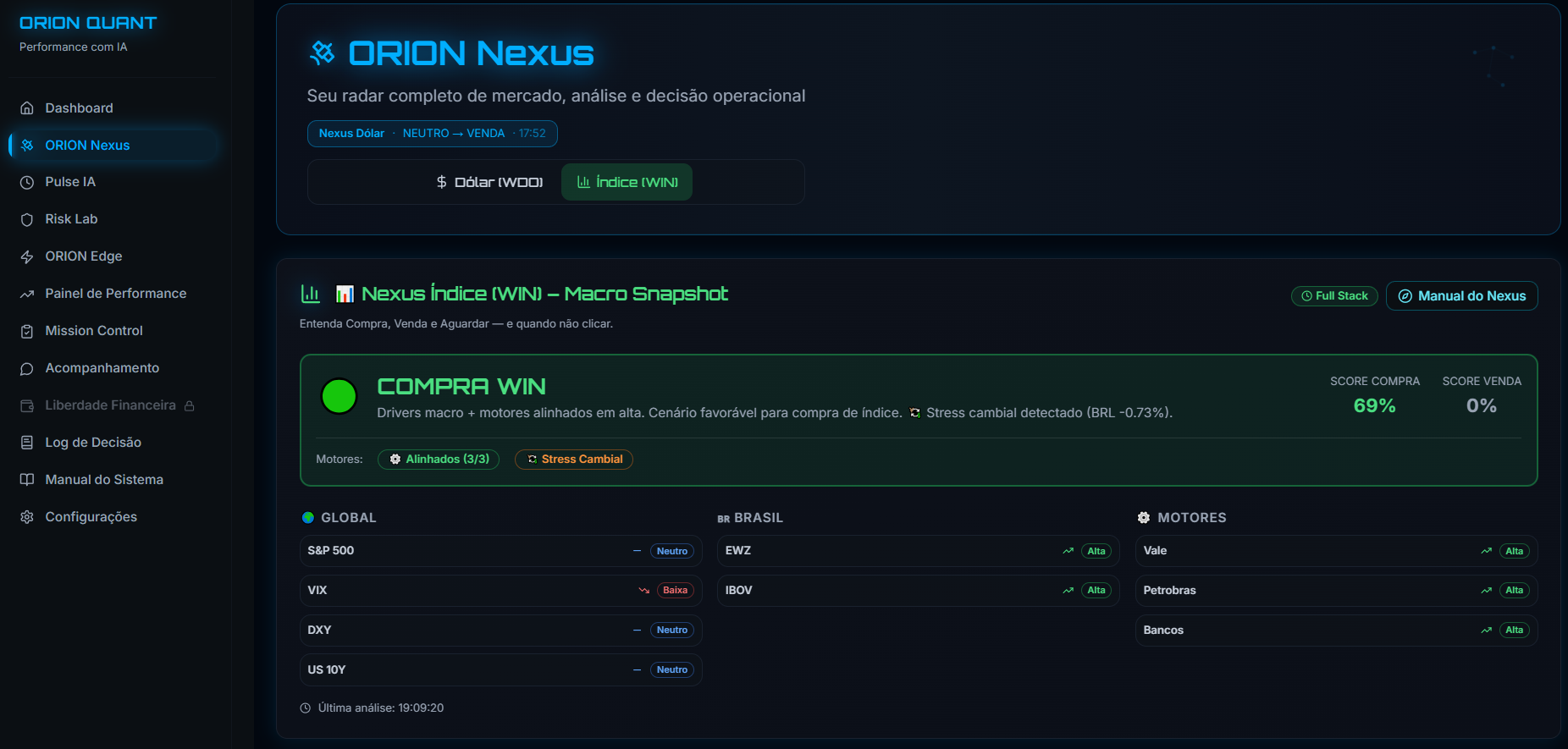Click the Pulse IA clock icon
1568x749 pixels.
click(27, 182)
